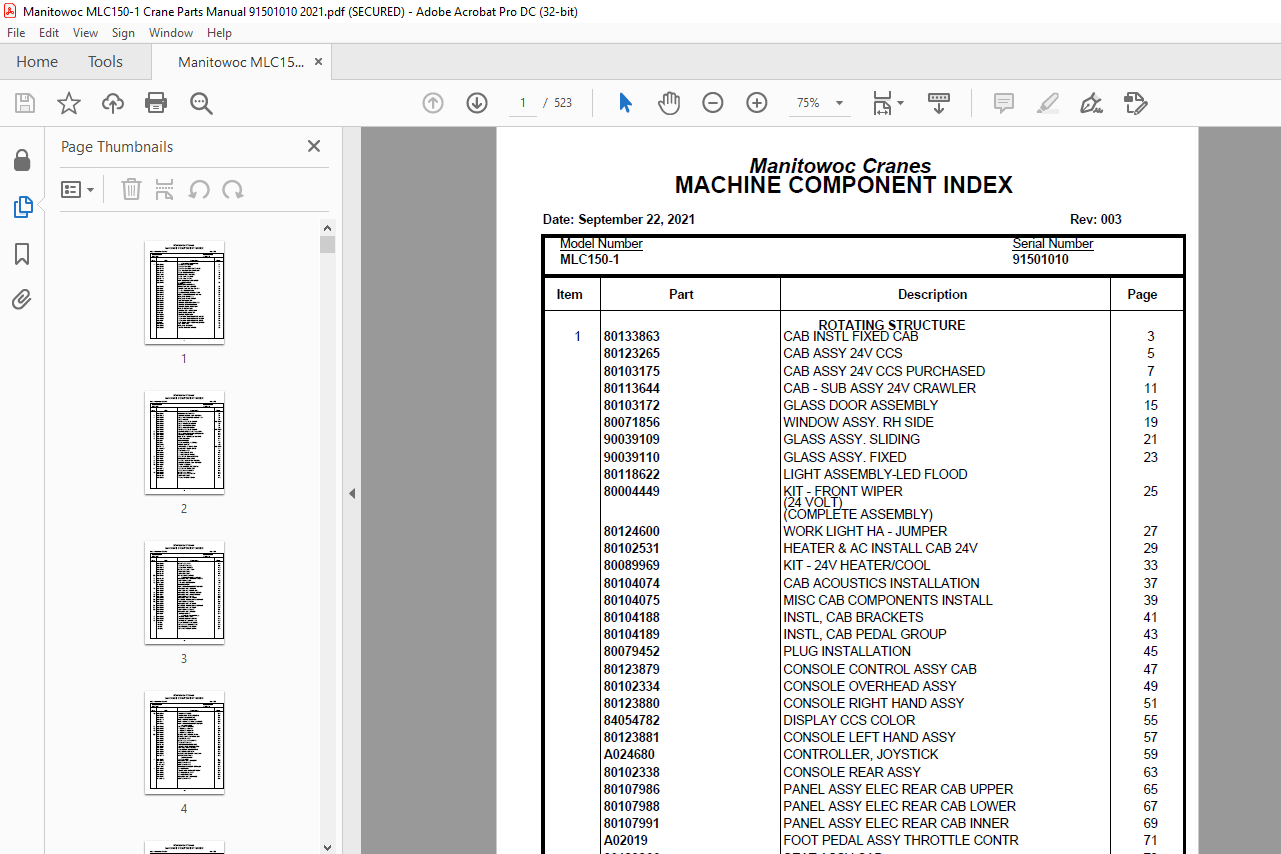Click CONTROLLER, JOYSTICK description

point(861,755)
